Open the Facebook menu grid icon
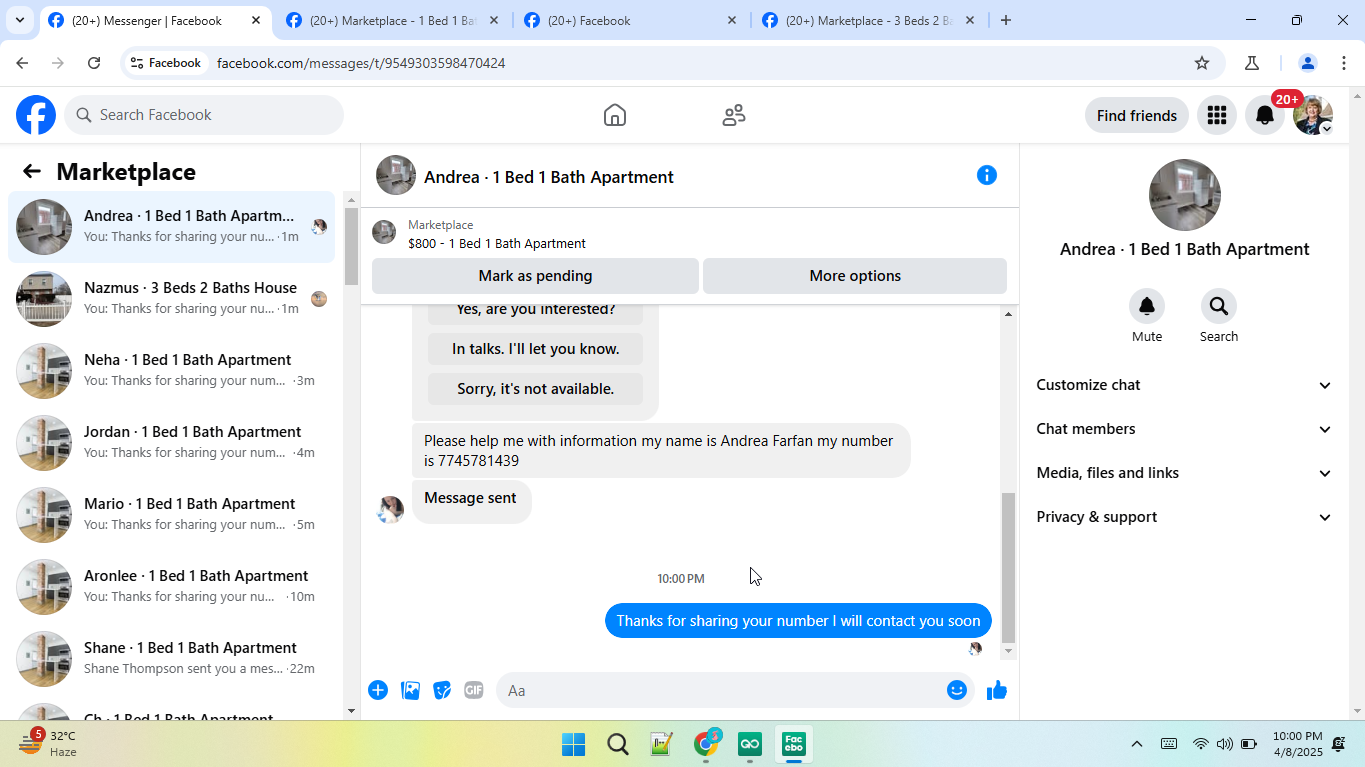The width and height of the screenshot is (1365, 767). [1217, 115]
